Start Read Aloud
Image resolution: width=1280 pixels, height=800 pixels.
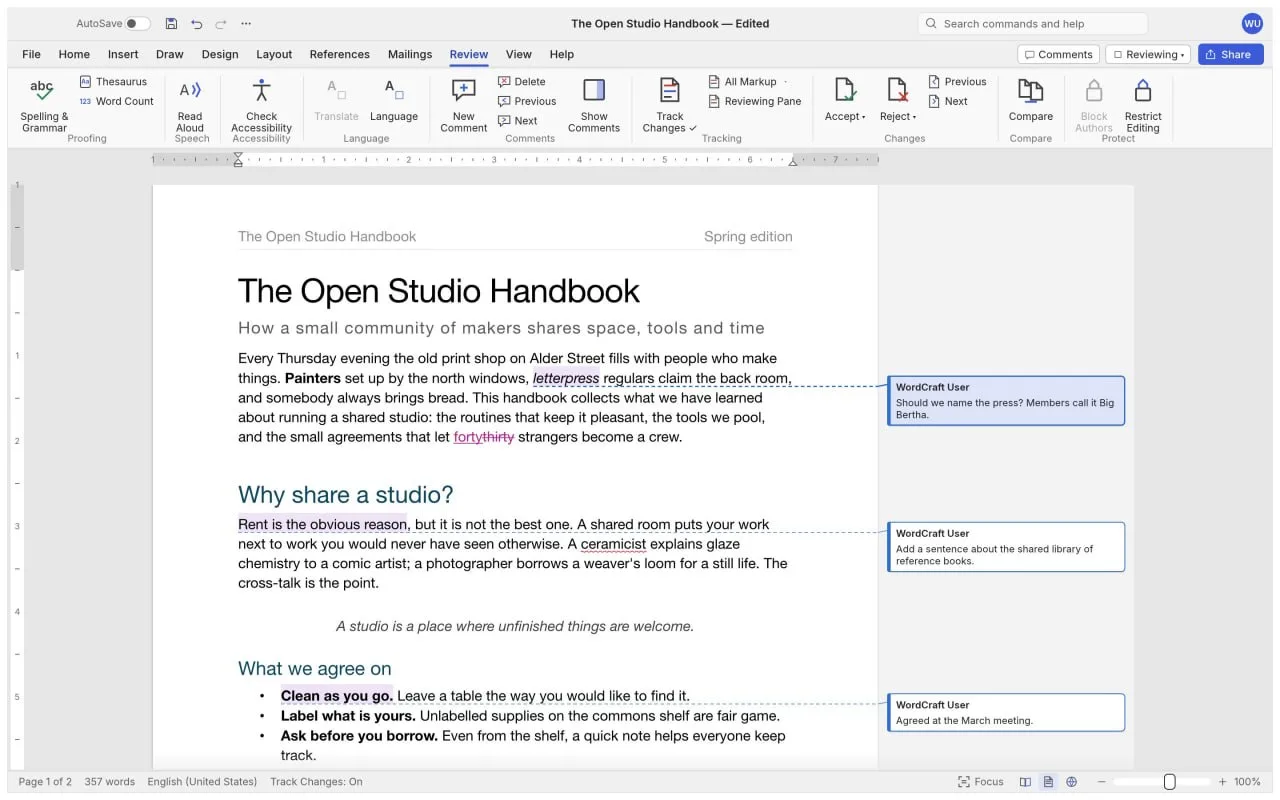(190, 105)
